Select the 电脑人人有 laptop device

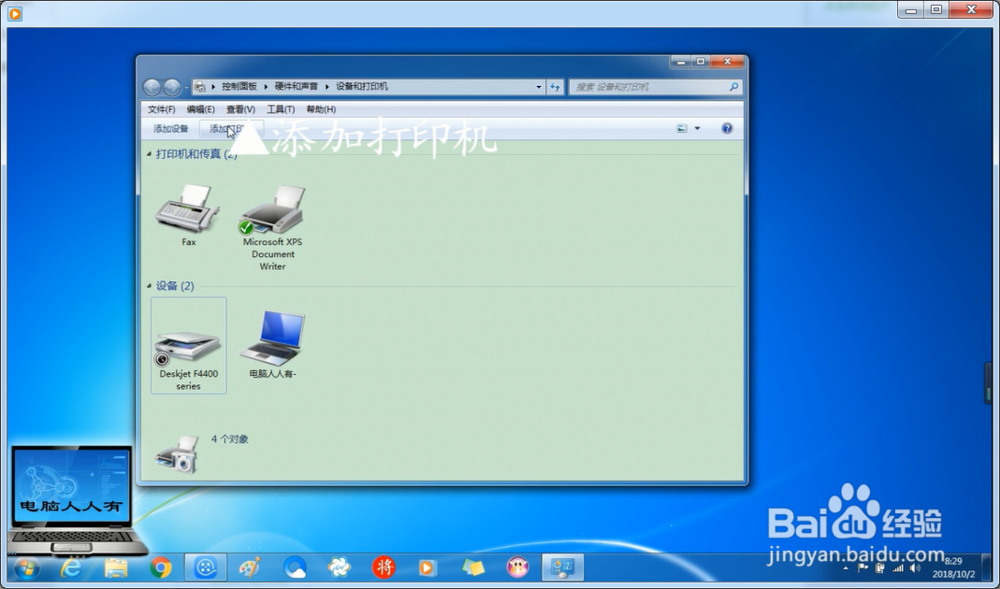(273, 344)
